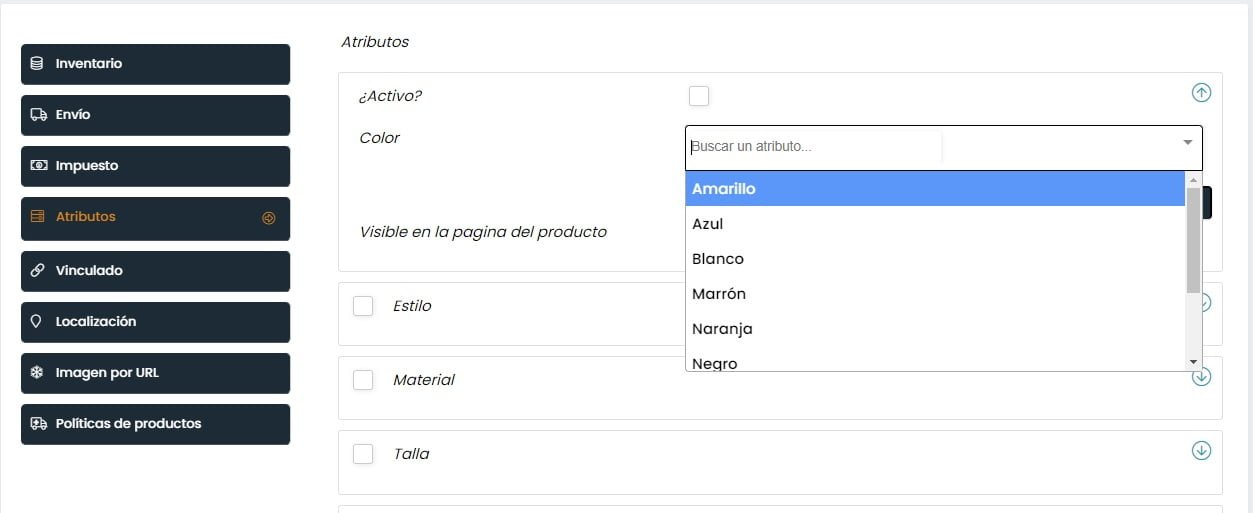The image size is (1253, 513).
Task: Select Azul from the color list
Action: pos(708,224)
